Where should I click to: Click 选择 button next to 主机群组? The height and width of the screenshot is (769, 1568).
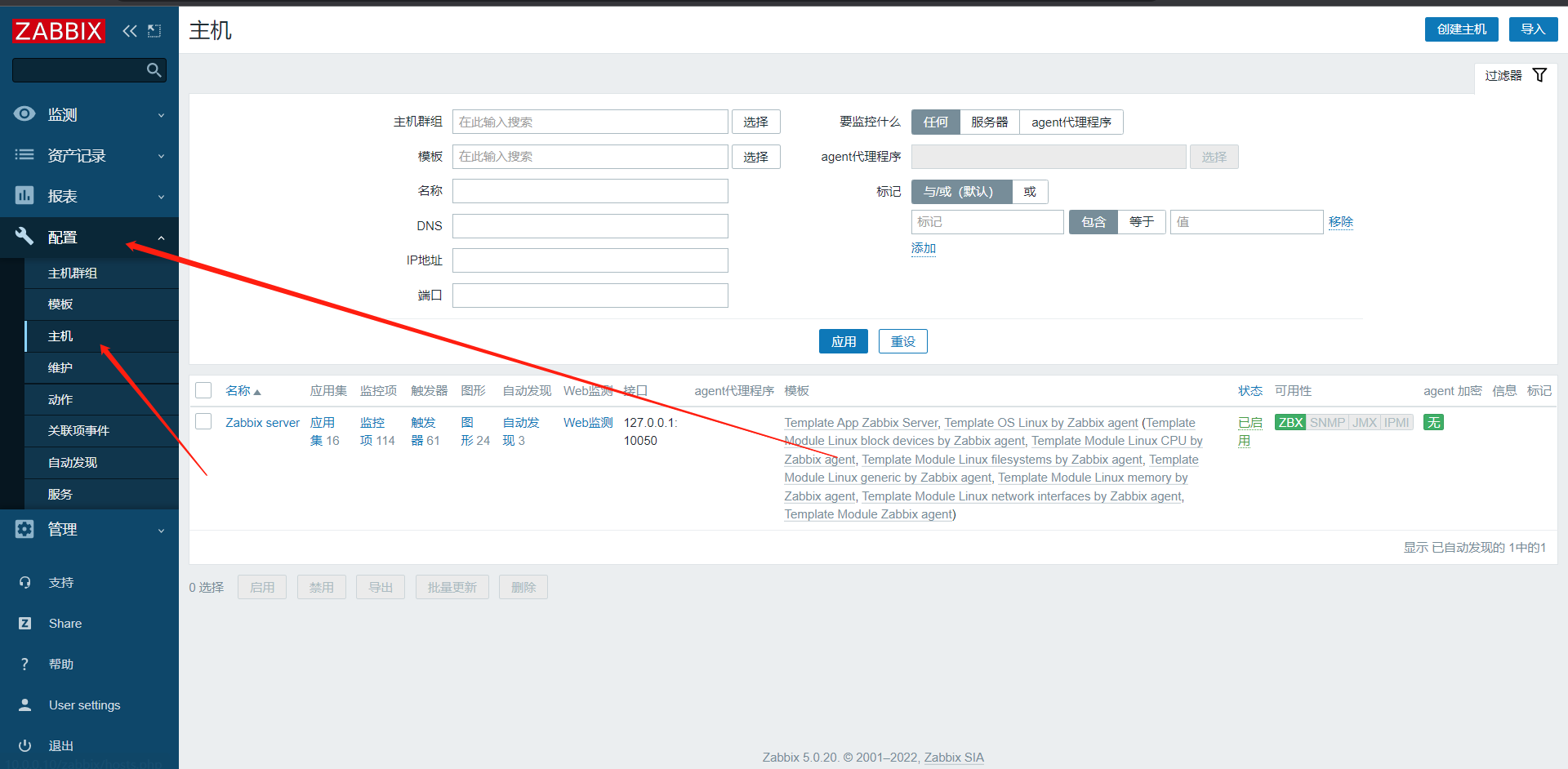click(756, 122)
